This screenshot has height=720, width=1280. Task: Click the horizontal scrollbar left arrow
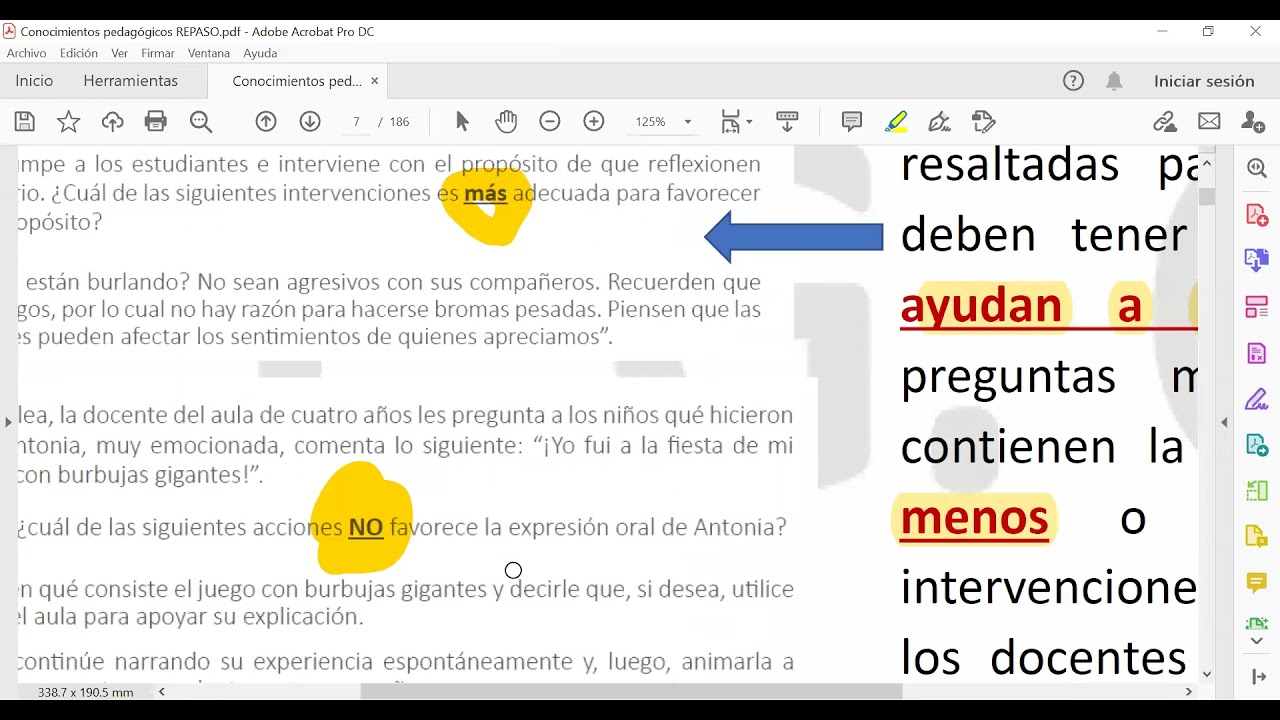pos(161,691)
